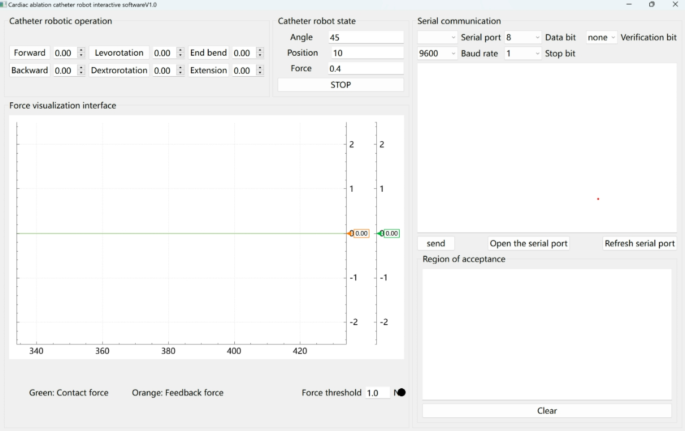Click the Open the serial port button
Image resolution: width=685 pixels, height=431 pixels.
tap(528, 243)
